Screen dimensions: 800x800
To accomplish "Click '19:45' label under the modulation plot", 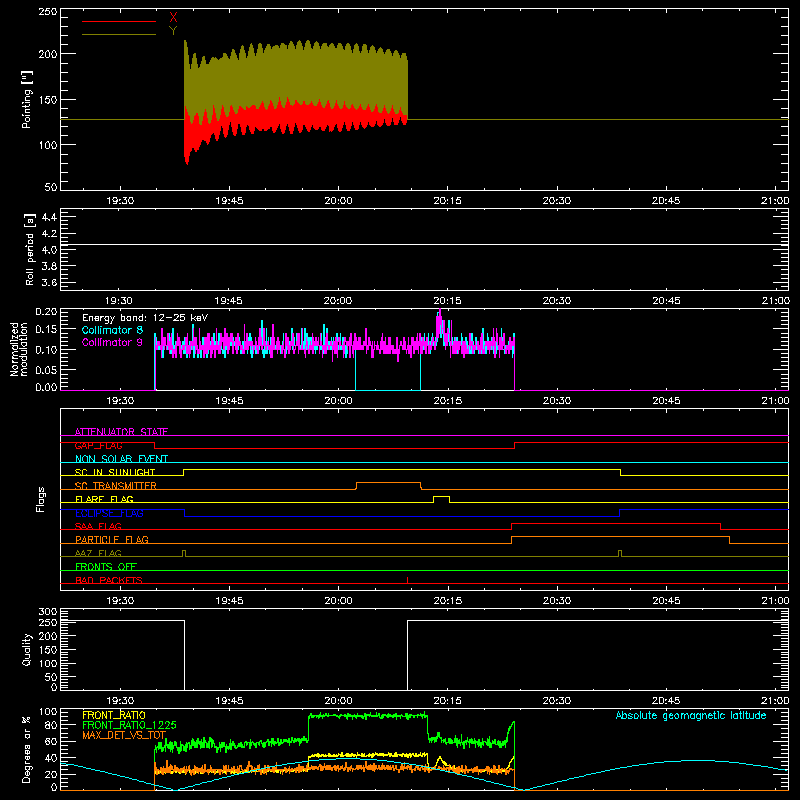I will click(229, 401).
